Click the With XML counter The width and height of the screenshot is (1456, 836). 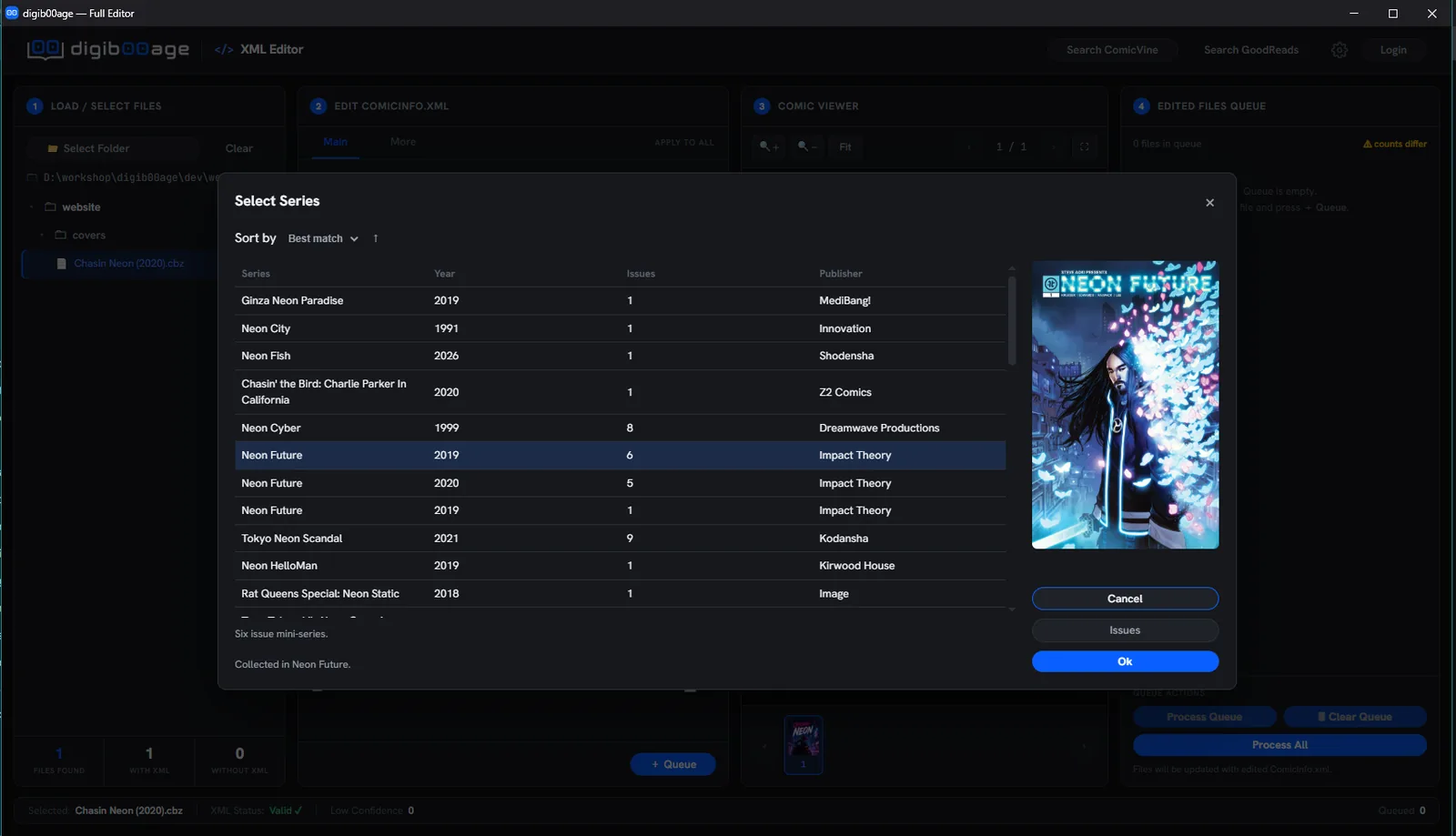149,760
